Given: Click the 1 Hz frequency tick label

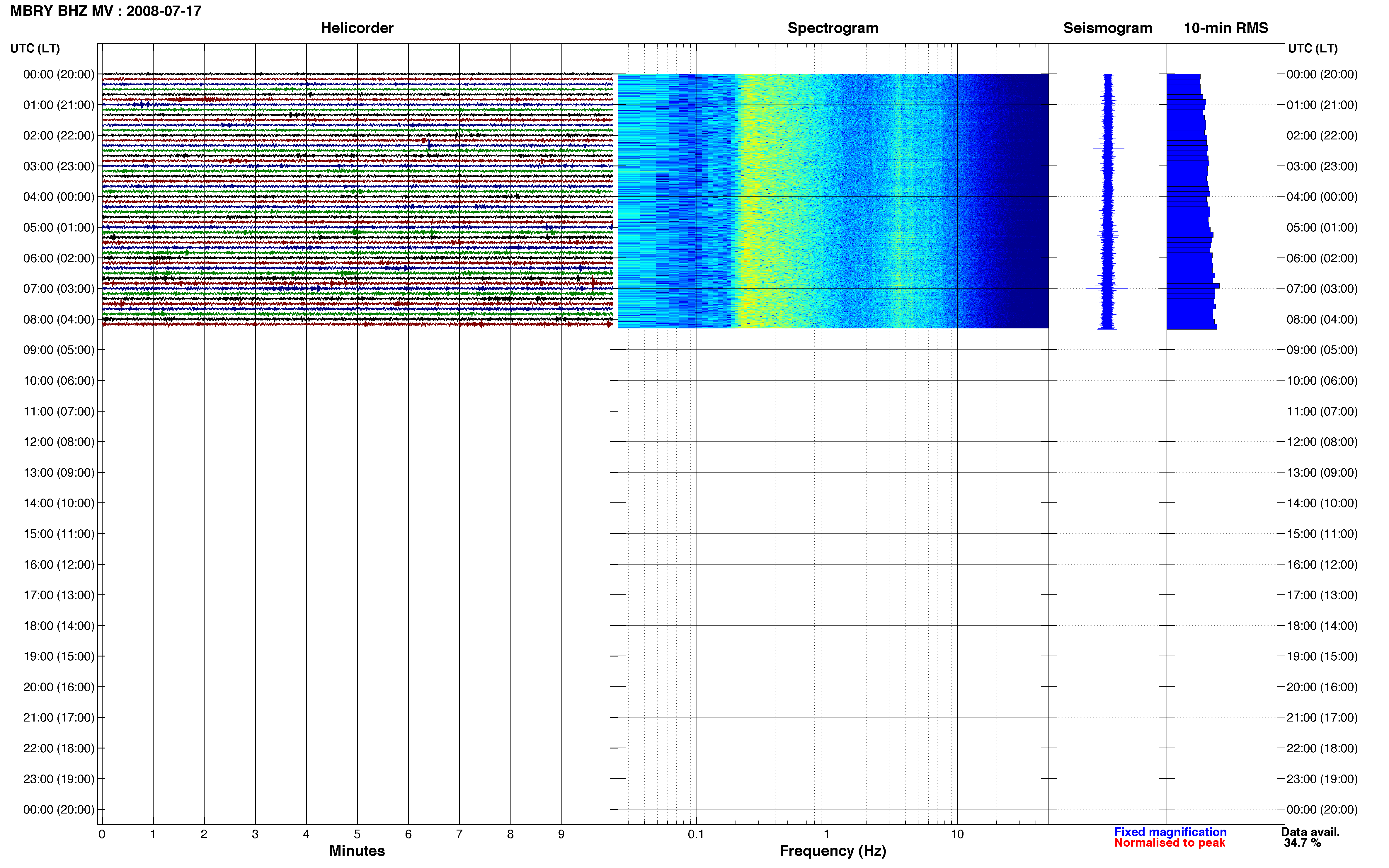Looking at the screenshot, I should (x=826, y=834).
